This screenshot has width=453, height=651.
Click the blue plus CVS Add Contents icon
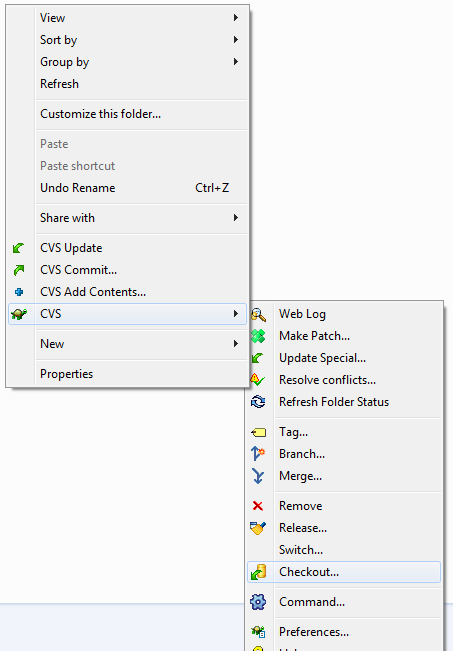(x=19, y=292)
